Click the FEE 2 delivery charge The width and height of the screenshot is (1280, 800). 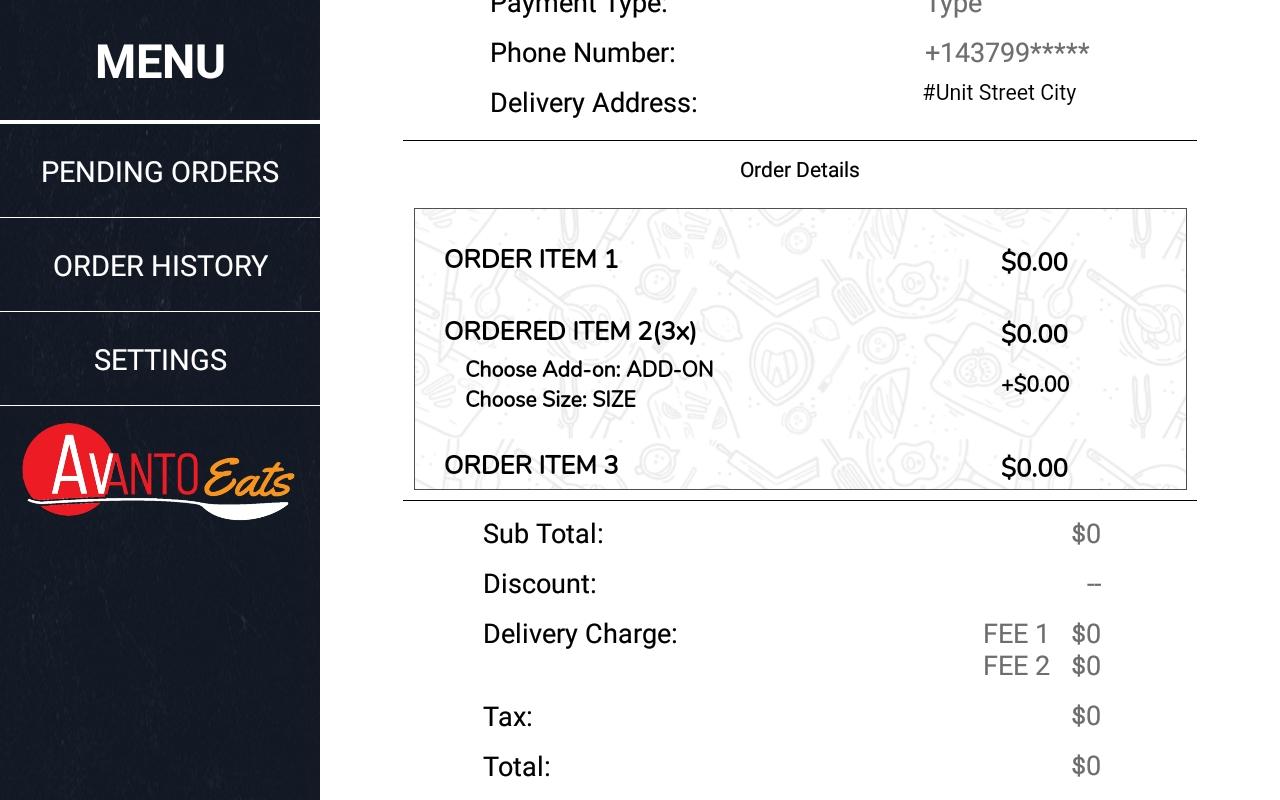(x=1041, y=666)
